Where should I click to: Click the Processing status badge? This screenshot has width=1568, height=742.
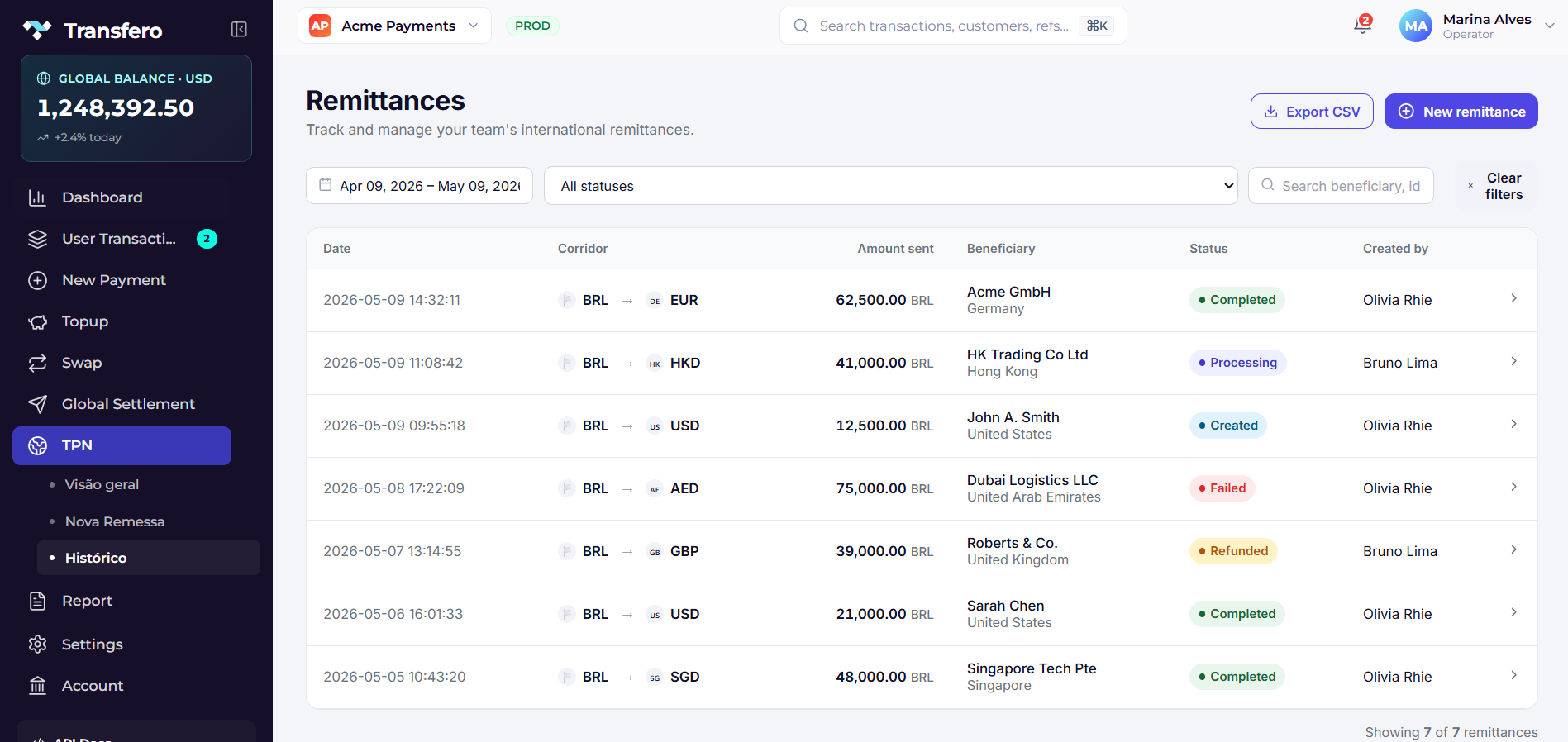point(1237,363)
